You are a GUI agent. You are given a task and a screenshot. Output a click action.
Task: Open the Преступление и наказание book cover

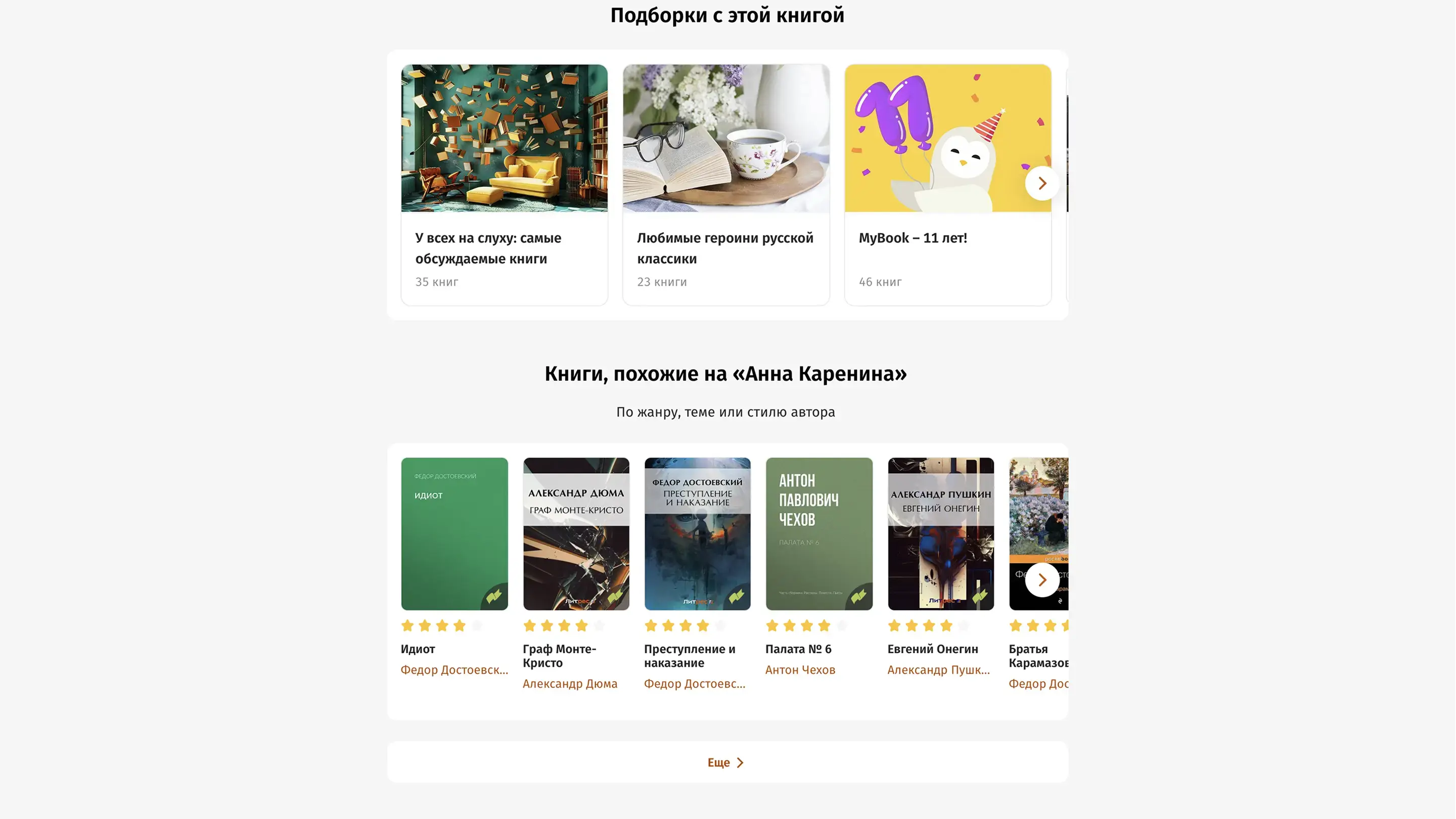pos(698,533)
